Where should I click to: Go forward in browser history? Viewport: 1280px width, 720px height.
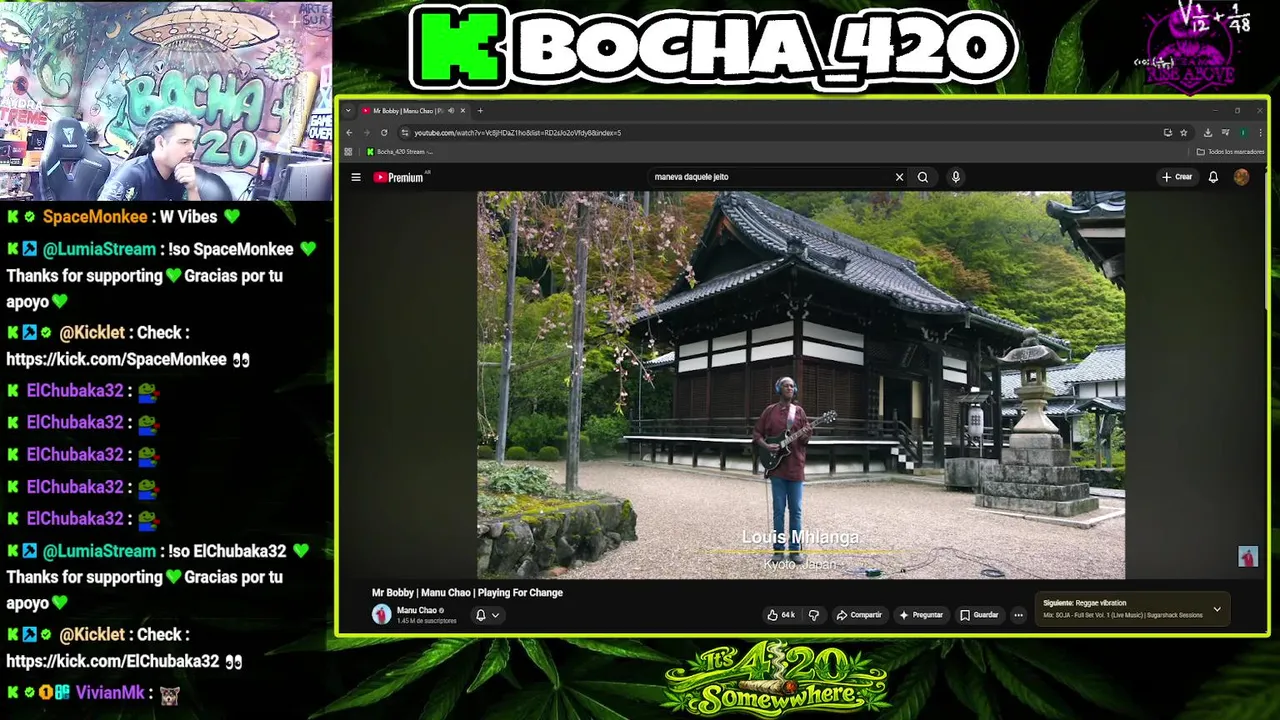(366, 132)
